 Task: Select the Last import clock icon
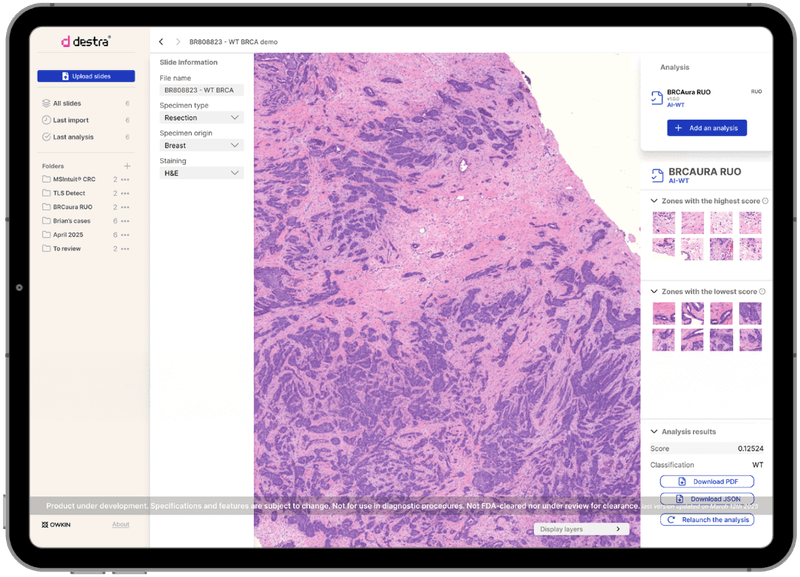pyautogui.click(x=45, y=120)
